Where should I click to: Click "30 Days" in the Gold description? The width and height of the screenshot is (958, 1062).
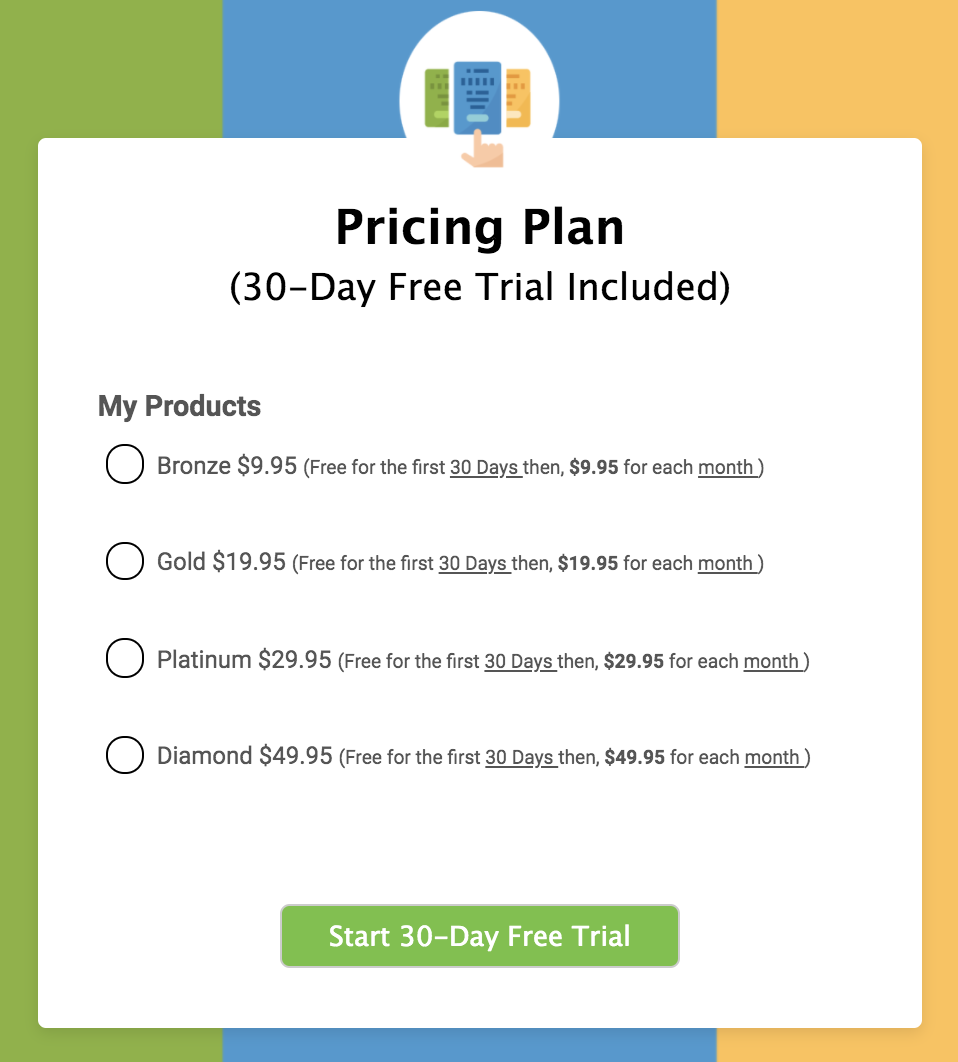(x=474, y=564)
